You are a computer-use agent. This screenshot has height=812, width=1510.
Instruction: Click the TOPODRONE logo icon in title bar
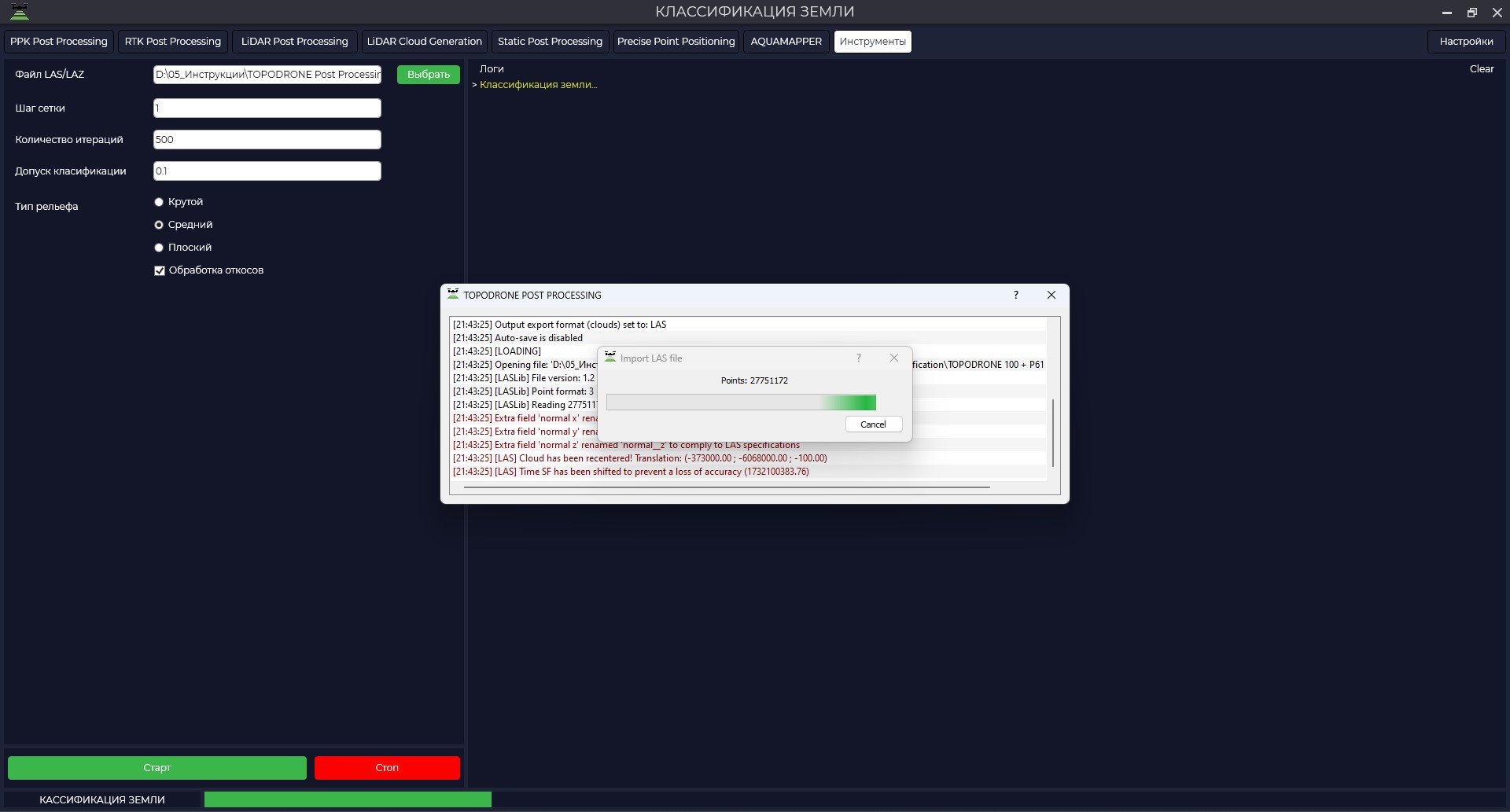click(x=20, y=12)
